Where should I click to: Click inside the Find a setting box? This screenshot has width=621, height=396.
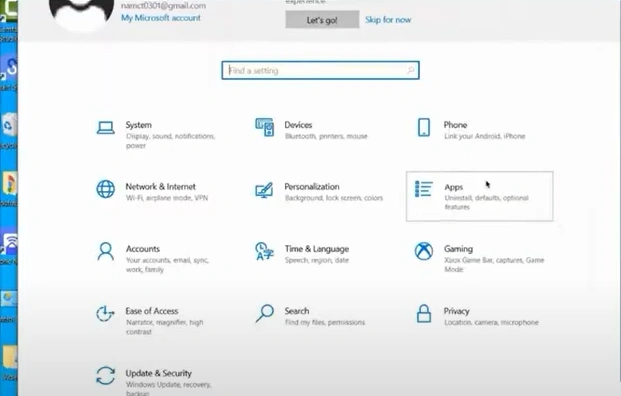[320, 70]
